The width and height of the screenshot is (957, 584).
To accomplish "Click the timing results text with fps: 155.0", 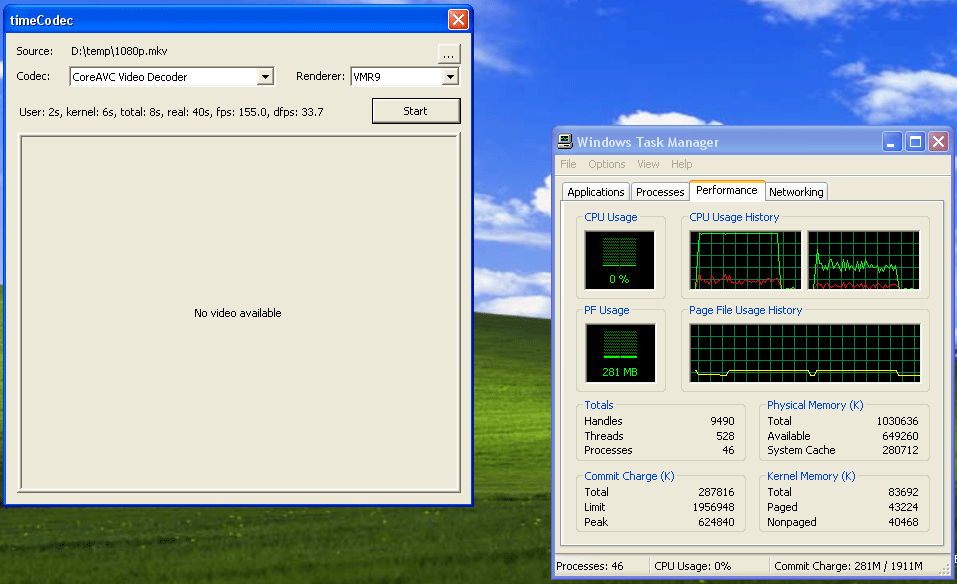I will 171,112.
